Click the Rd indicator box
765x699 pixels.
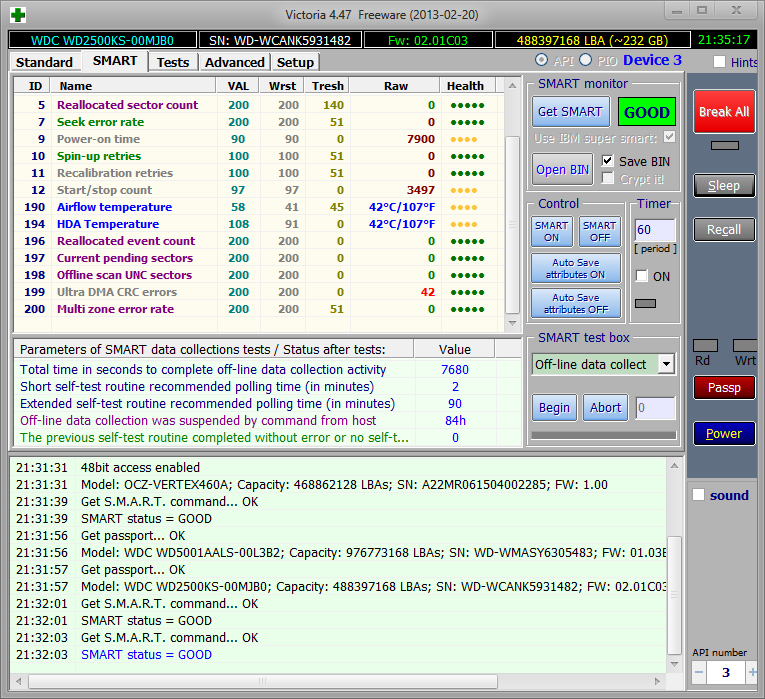[703, 345]
